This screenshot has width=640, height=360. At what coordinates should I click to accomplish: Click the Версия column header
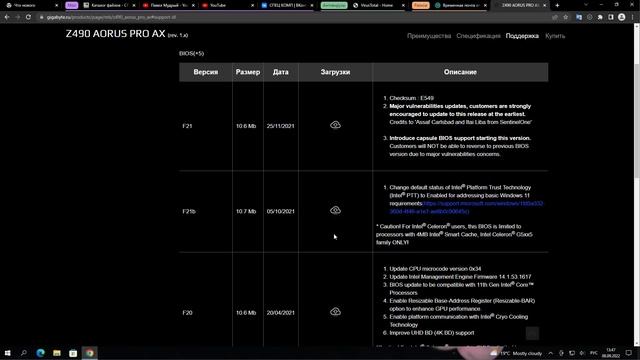click(206, 72)
